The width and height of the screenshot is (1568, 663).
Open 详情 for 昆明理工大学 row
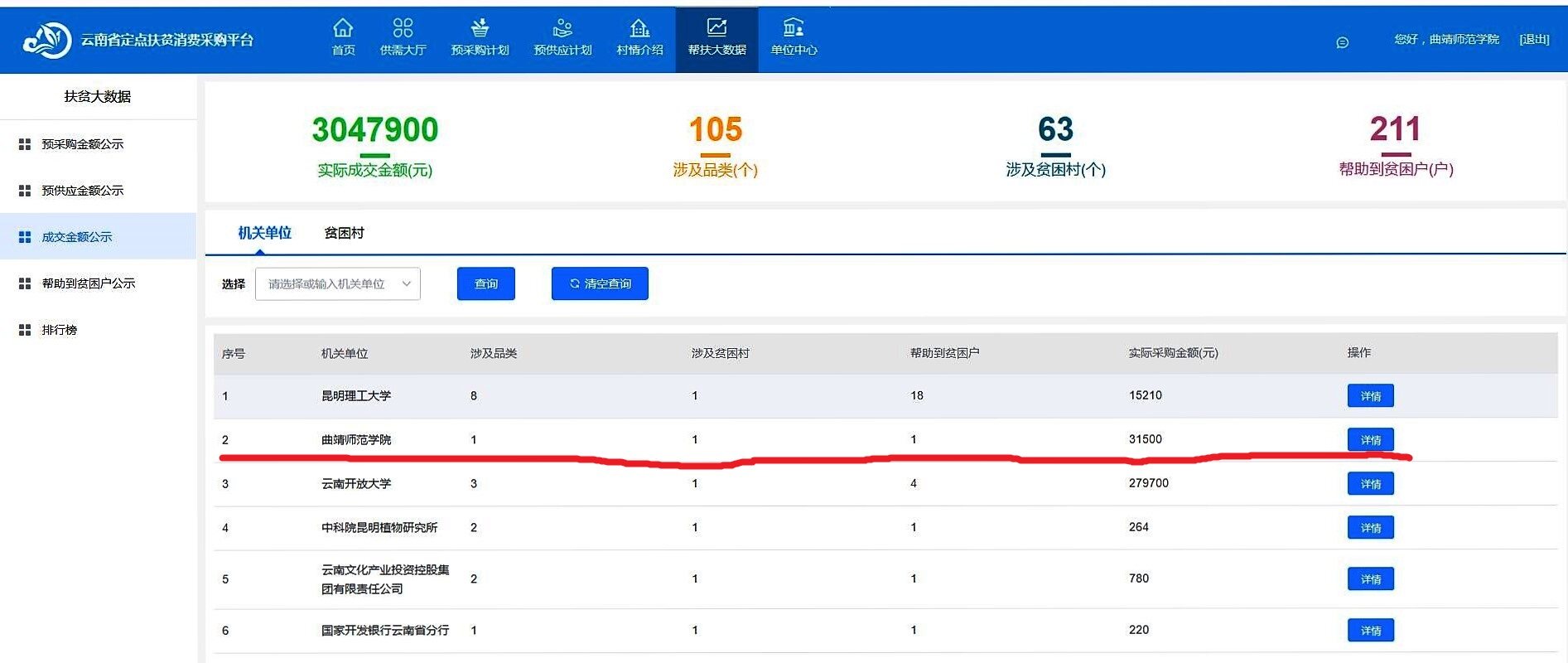1370,396
